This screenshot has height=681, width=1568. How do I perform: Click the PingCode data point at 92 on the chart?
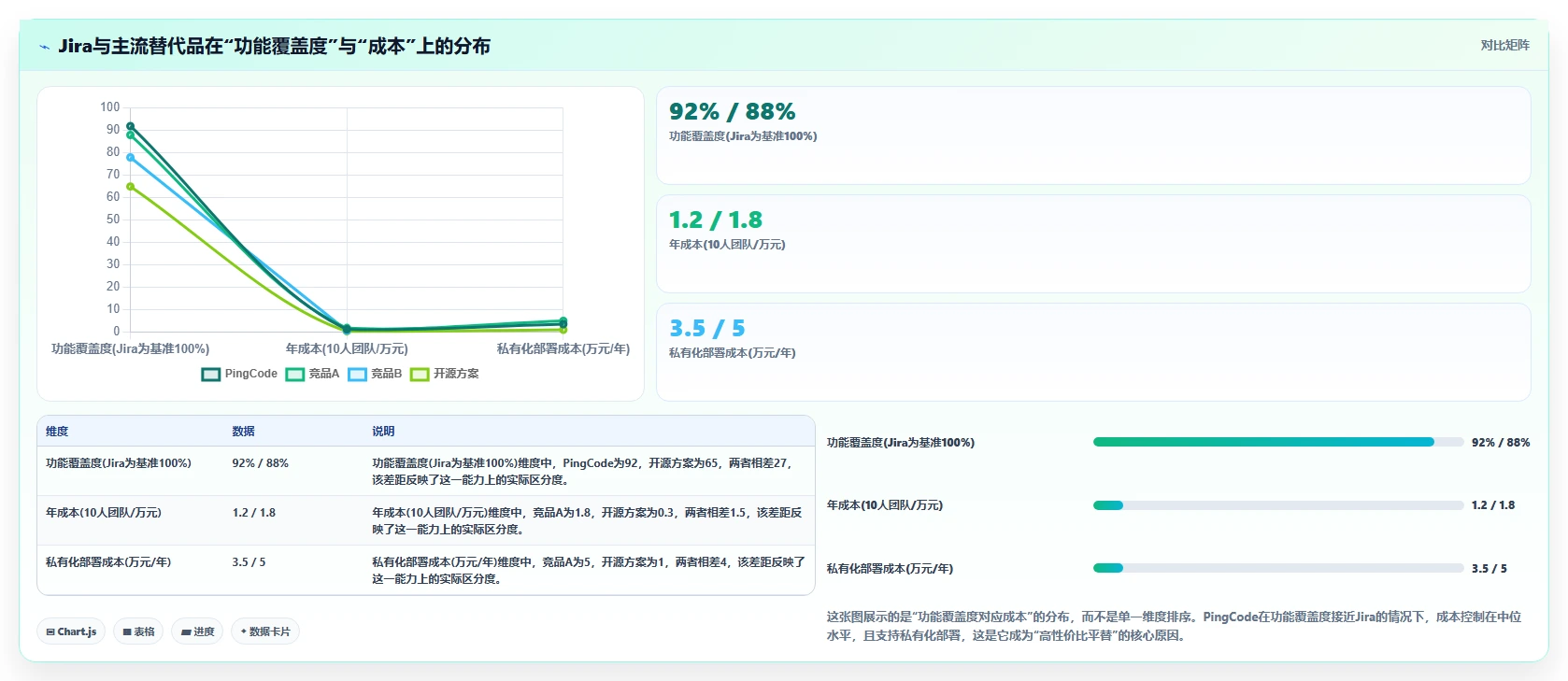(x=131, y=126)
